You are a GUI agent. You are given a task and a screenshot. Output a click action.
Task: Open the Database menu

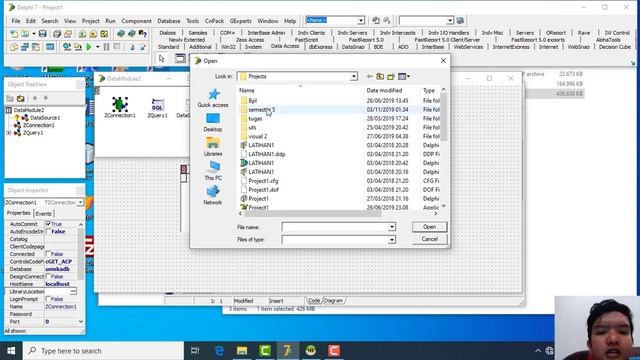point(169,21)
